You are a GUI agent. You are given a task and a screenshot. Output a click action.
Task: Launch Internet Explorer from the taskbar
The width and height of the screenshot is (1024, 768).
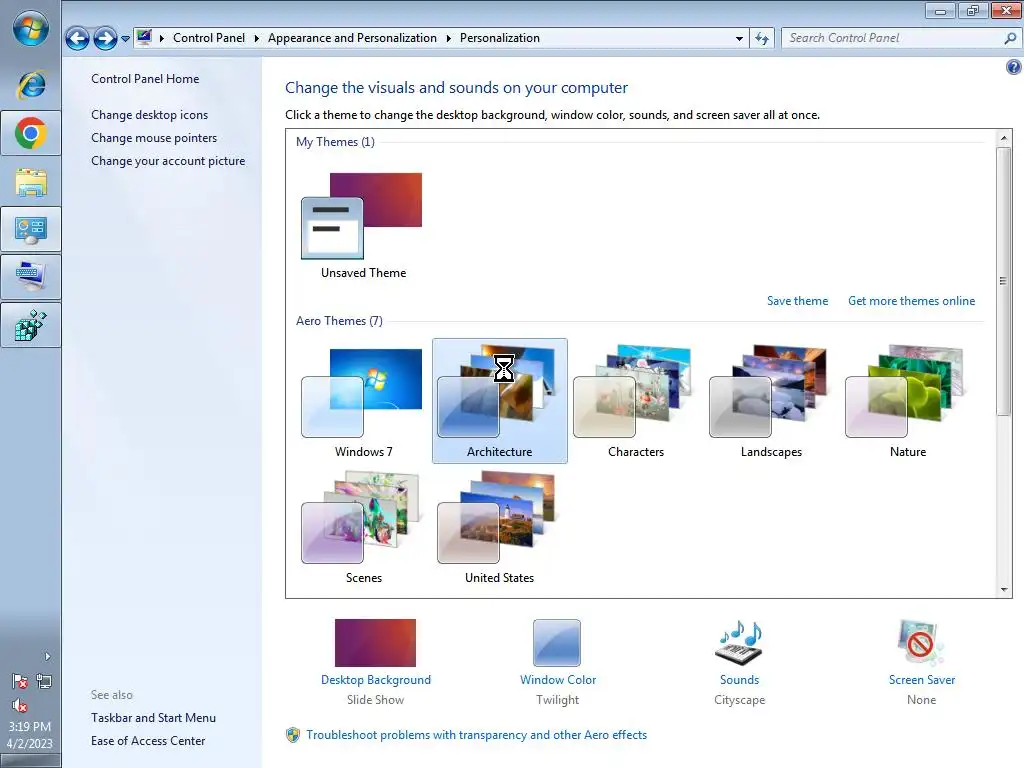31,84
